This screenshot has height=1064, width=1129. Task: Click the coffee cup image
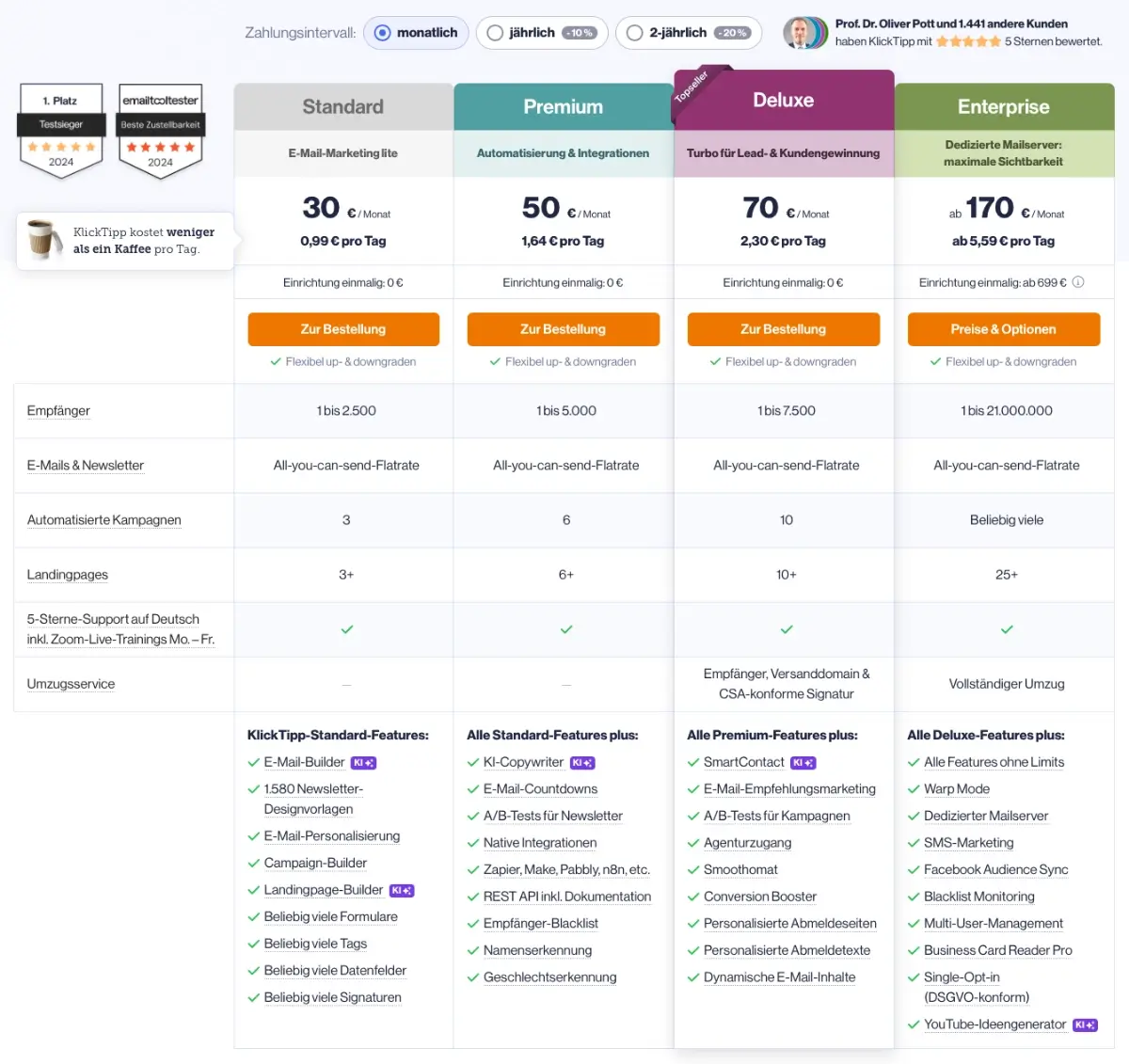43,239
